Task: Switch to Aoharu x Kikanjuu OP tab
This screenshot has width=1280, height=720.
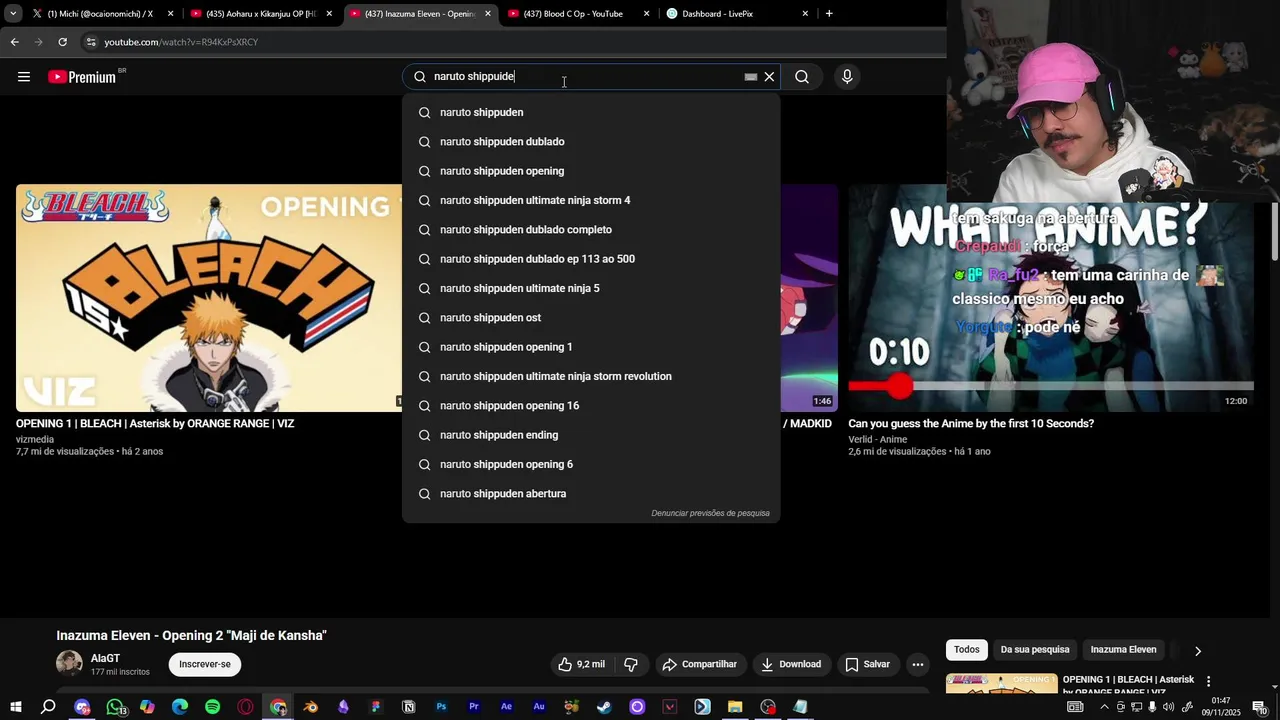Action: (x=260, y=14)
